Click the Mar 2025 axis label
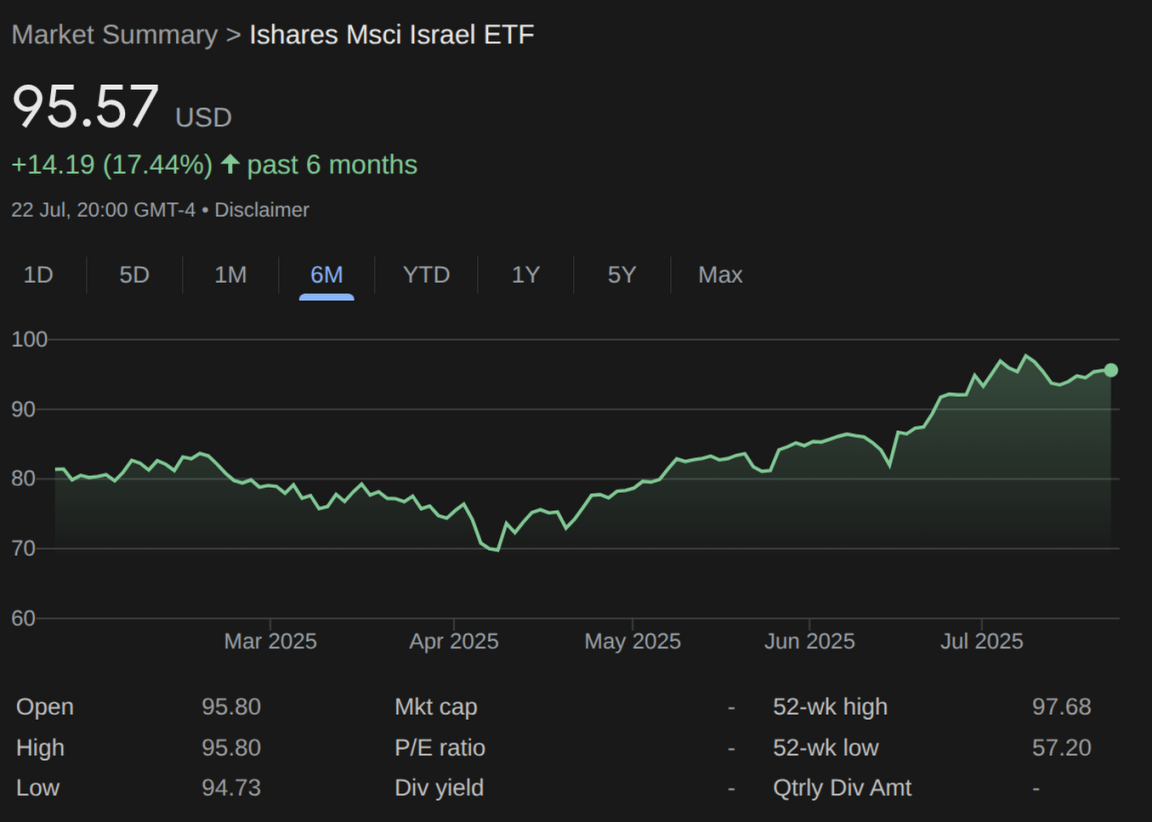1152x822 pixels. coord(270,641)
